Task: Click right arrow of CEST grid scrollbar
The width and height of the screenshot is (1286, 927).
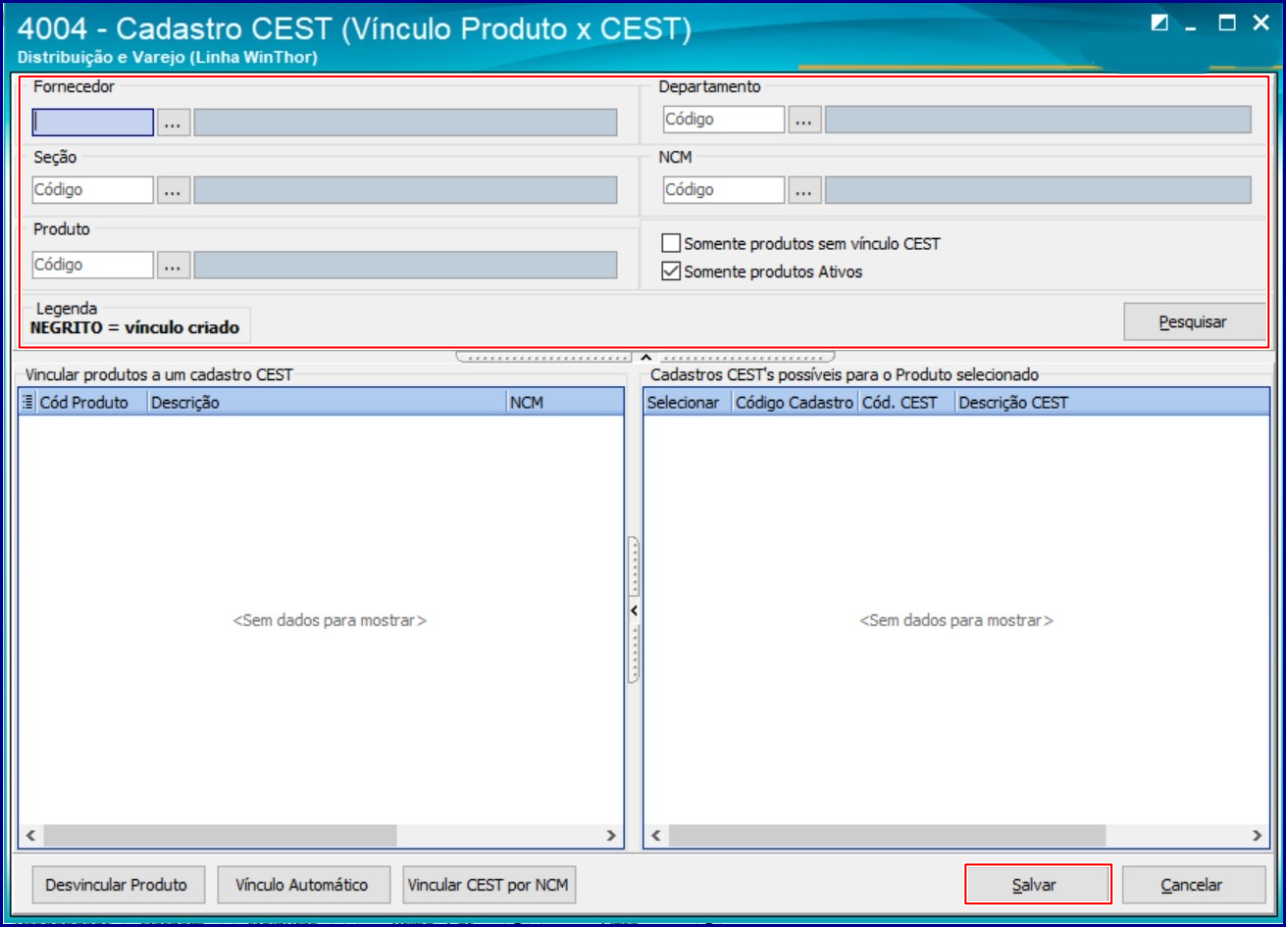Action: click(x=1259, y=835)
